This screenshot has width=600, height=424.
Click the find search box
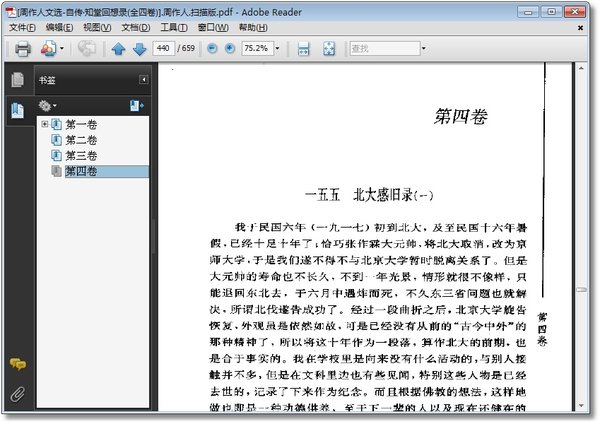pyautogui.click(x=385, y=48)
